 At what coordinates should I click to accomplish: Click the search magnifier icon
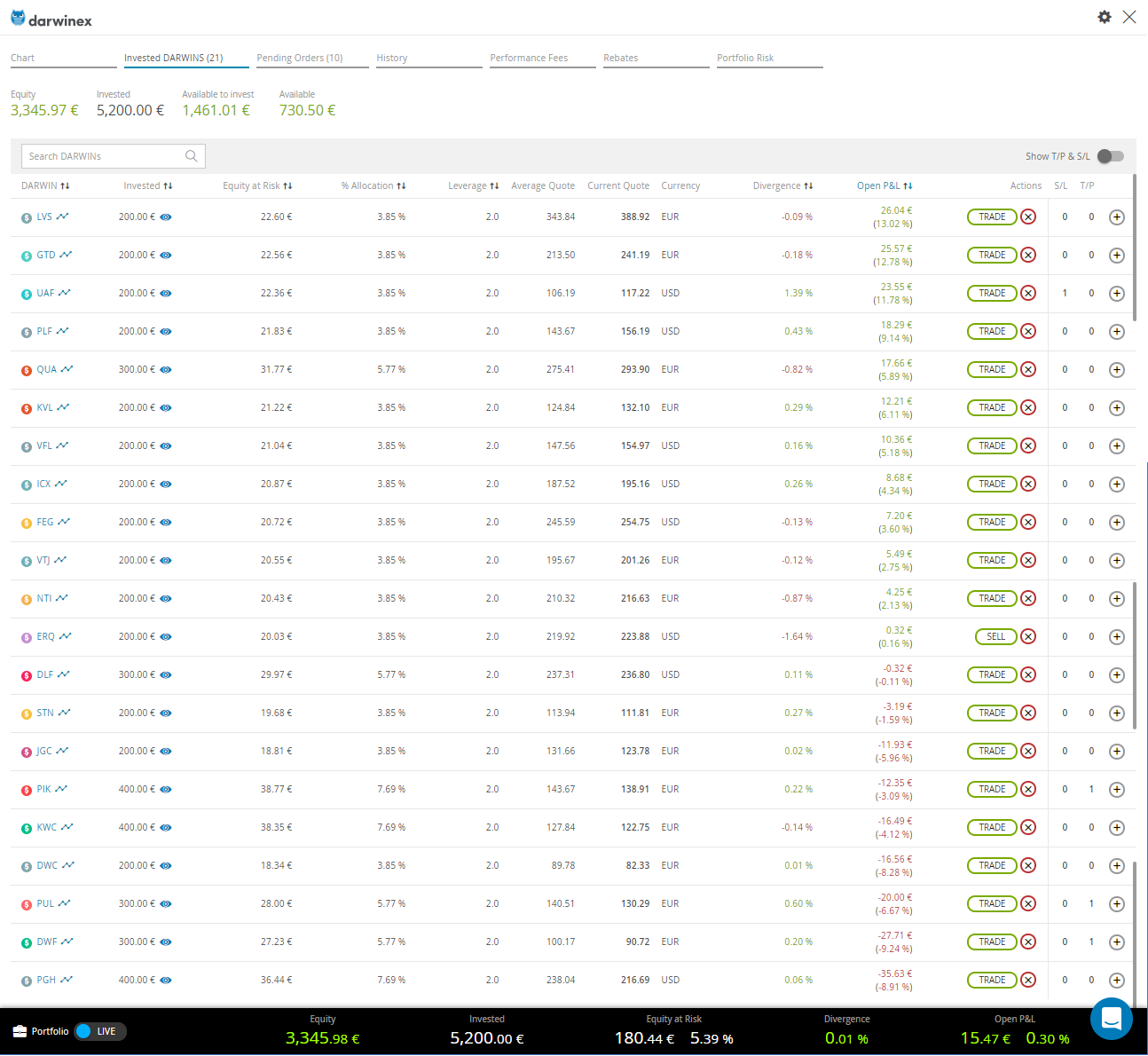point(192,156)
